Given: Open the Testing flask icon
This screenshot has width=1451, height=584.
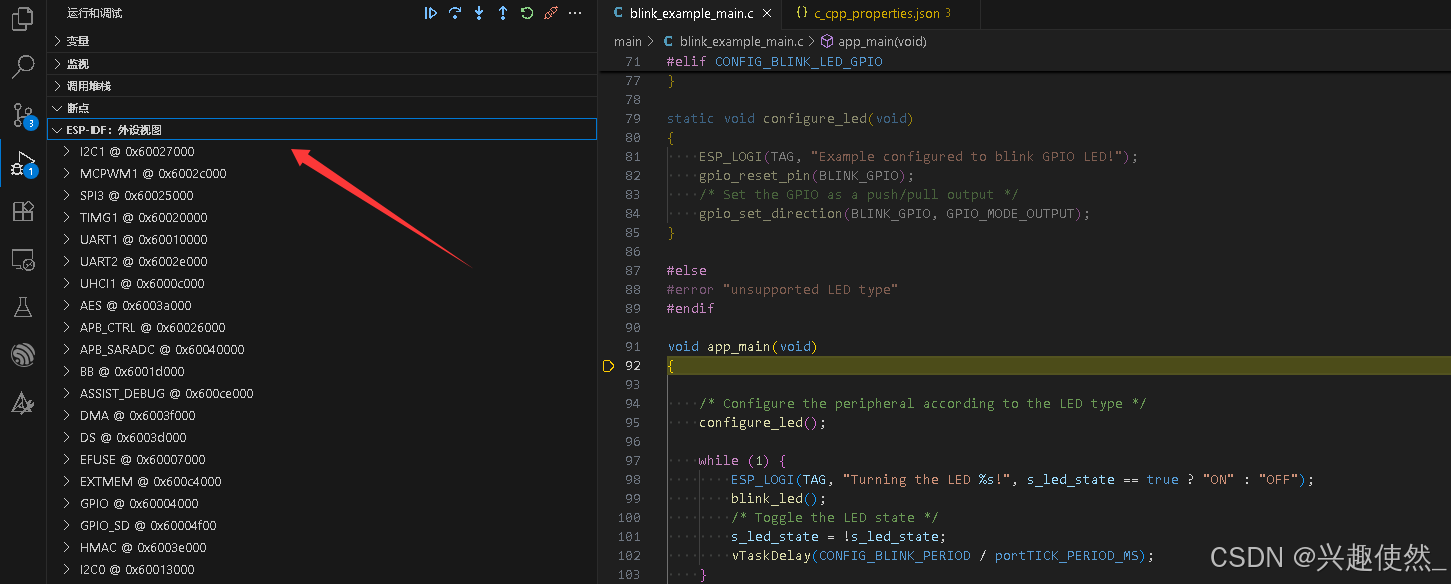Looking at the screenshot, I should pos(22,307).
